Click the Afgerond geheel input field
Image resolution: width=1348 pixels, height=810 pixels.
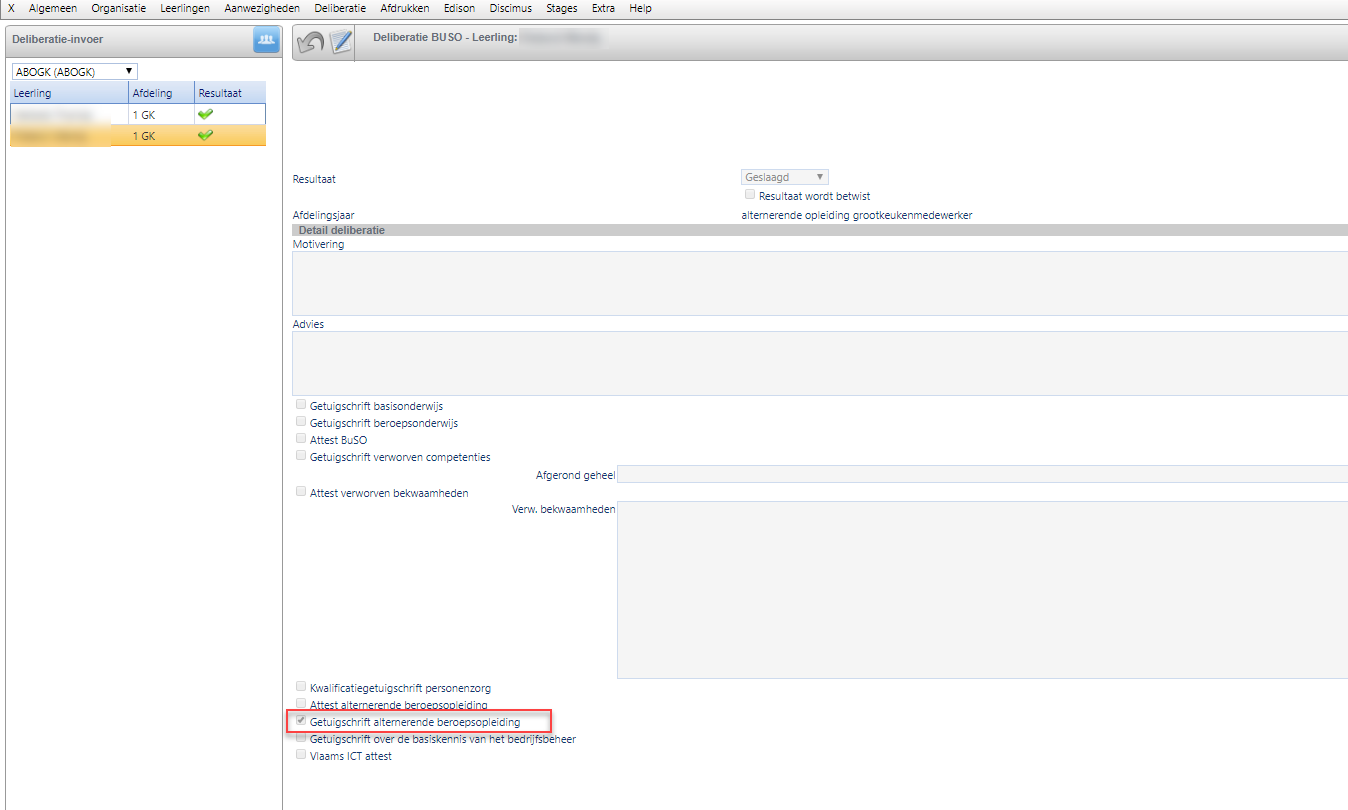tap(982, 474)
